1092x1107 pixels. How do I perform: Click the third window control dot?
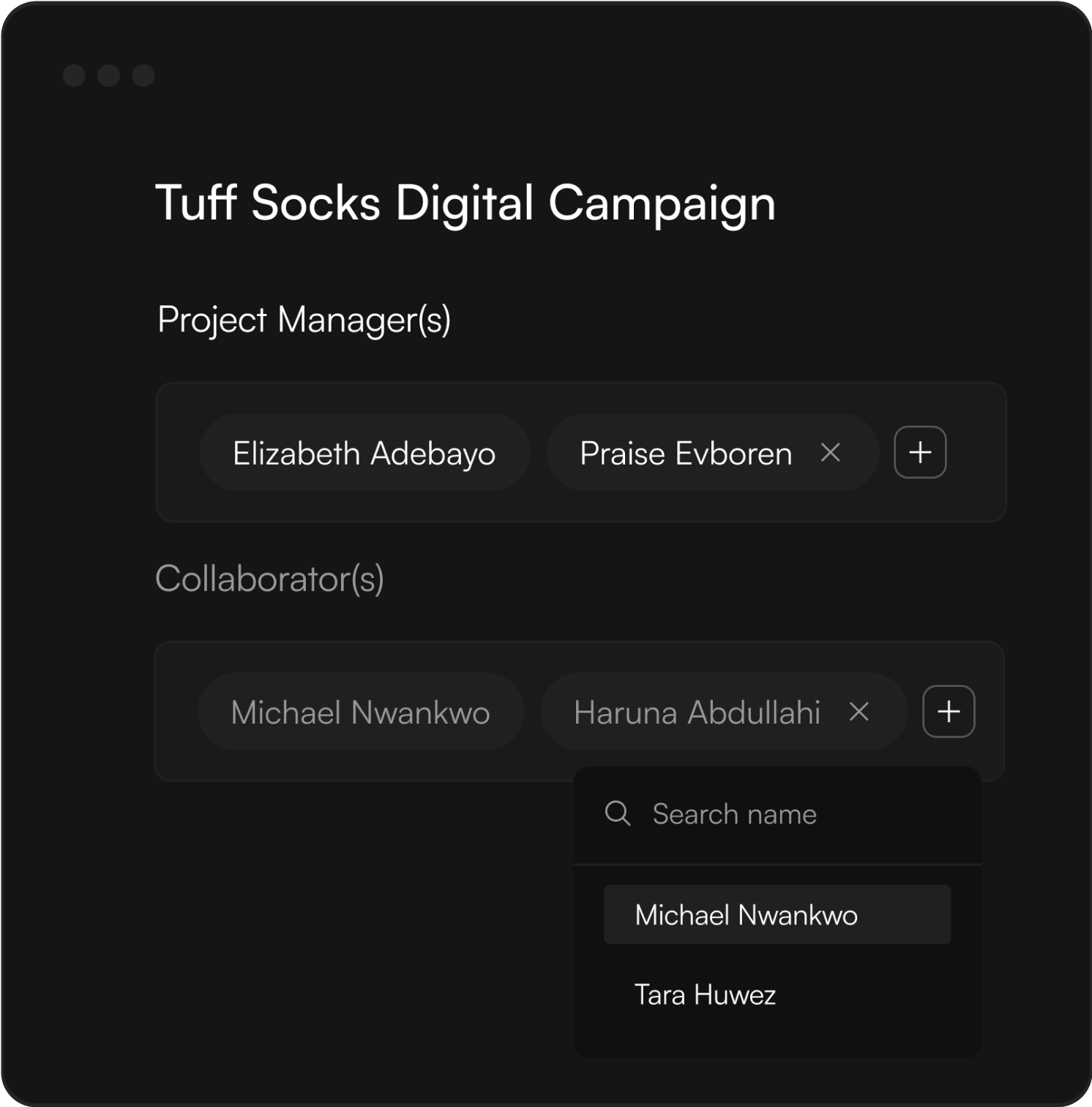coord(143,75)
